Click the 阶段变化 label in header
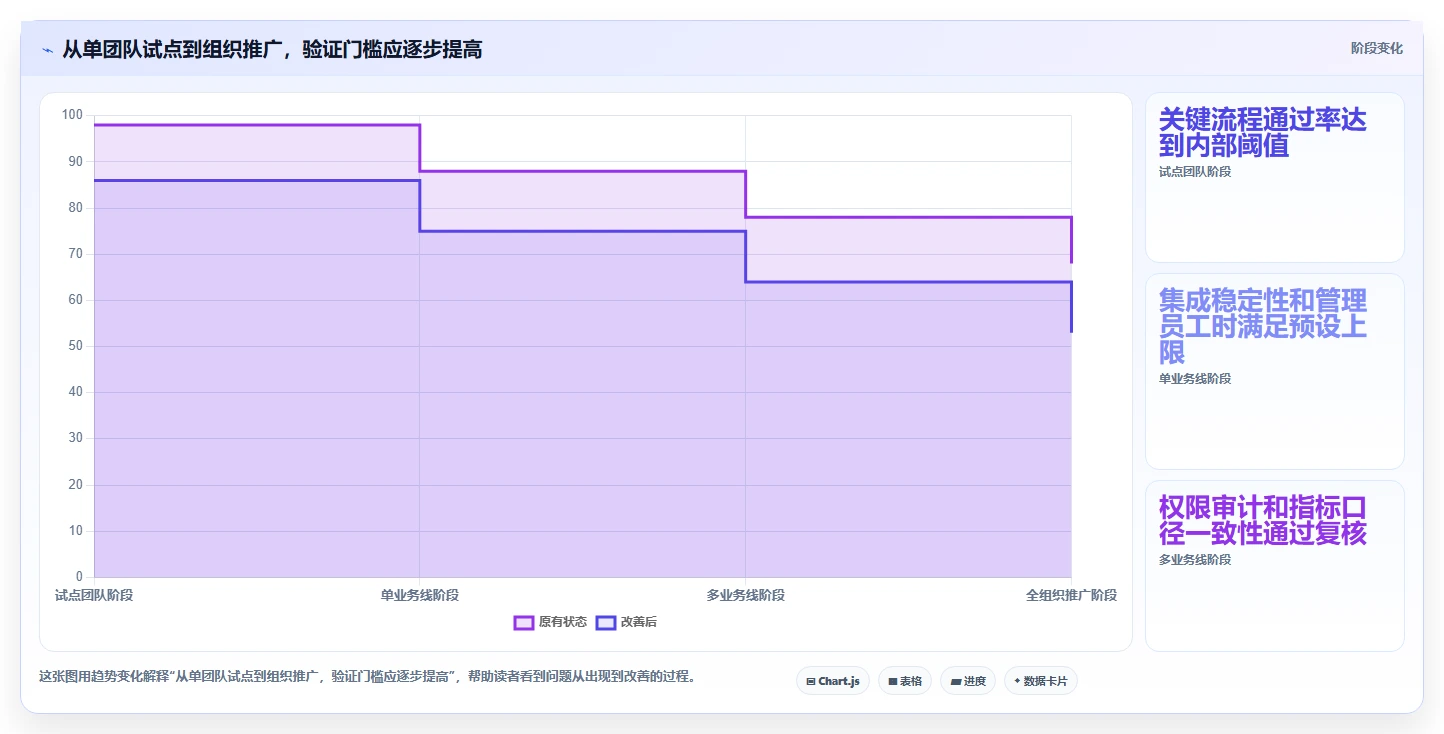1444x734 pixels. pyautogui.click(x=1377, y=48)
